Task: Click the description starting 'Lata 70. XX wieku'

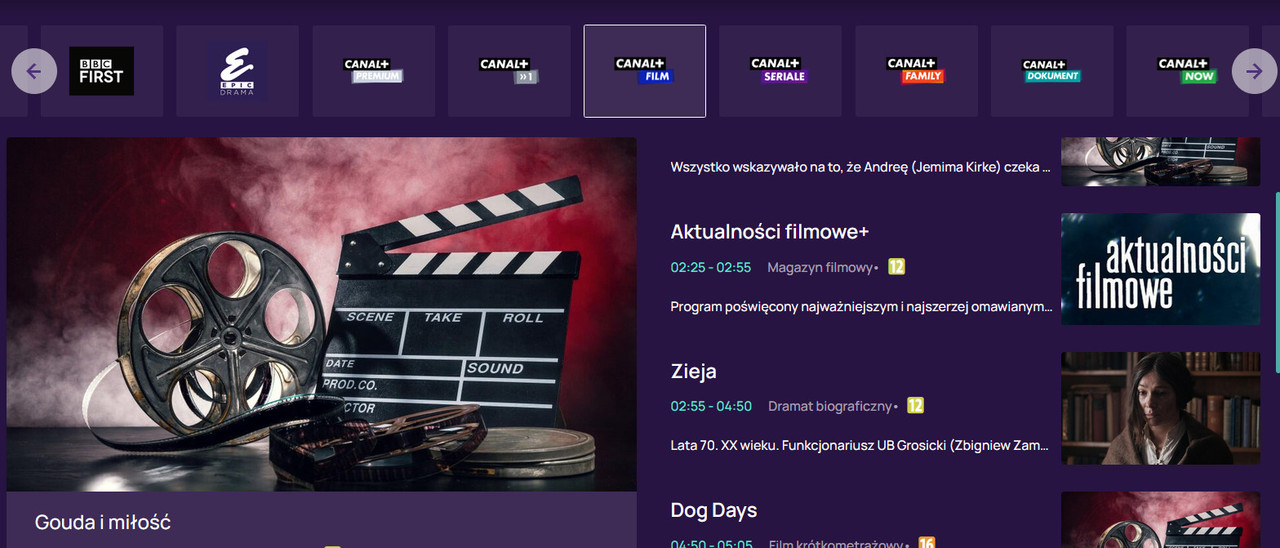Action: pyautogui.click(x=861, y=446)
